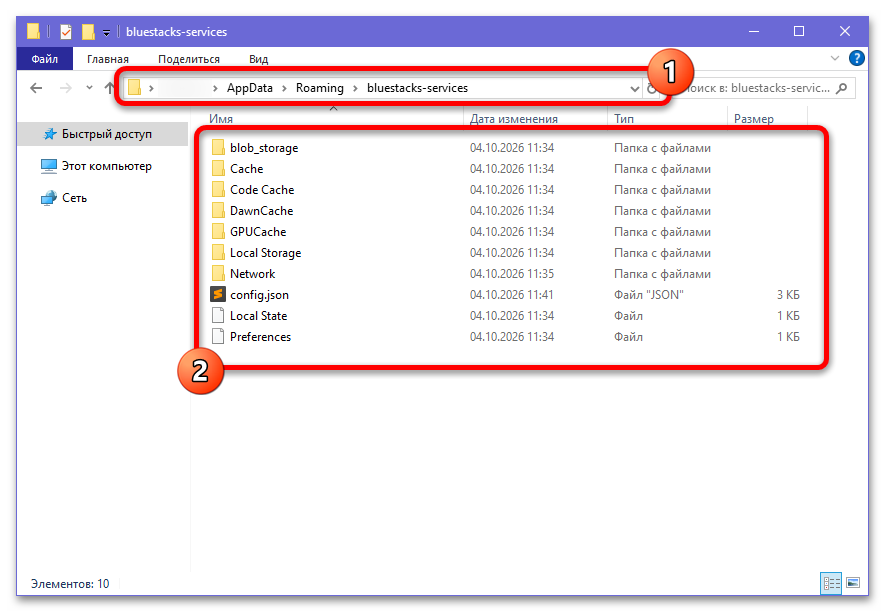Viewport: 885px width, 612px height.
Task: Go back with the left arrow
Action: (36, 88)
